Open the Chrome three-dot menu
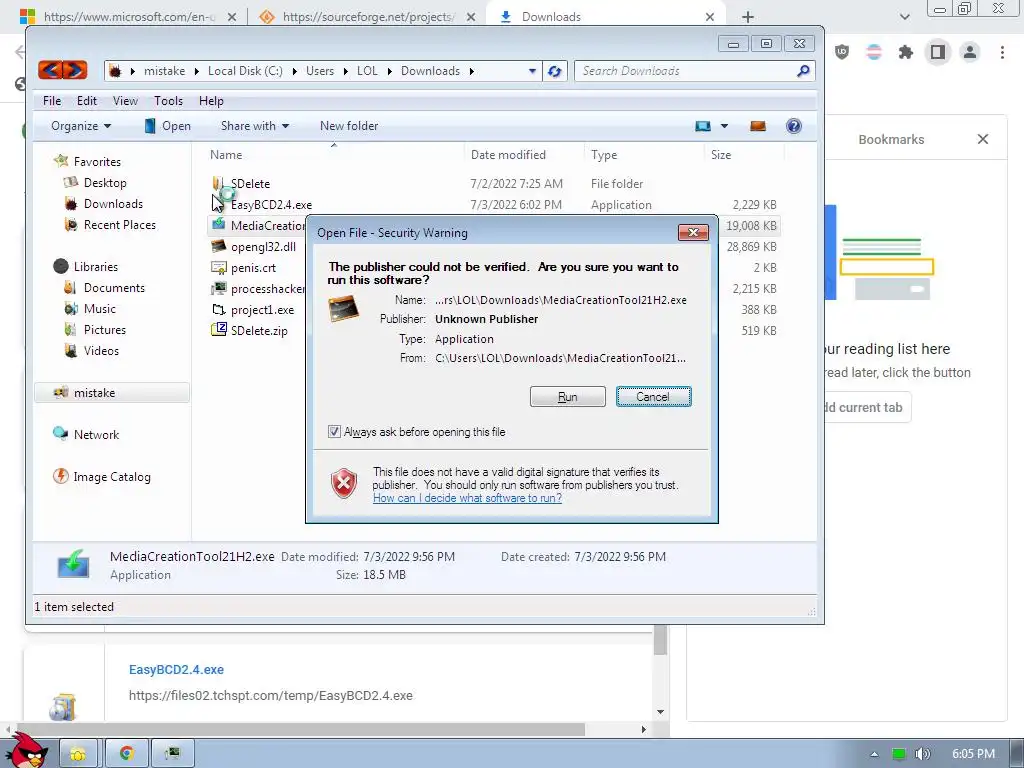This screenshot has height=768, width=1024. [x=1002, y=52]
